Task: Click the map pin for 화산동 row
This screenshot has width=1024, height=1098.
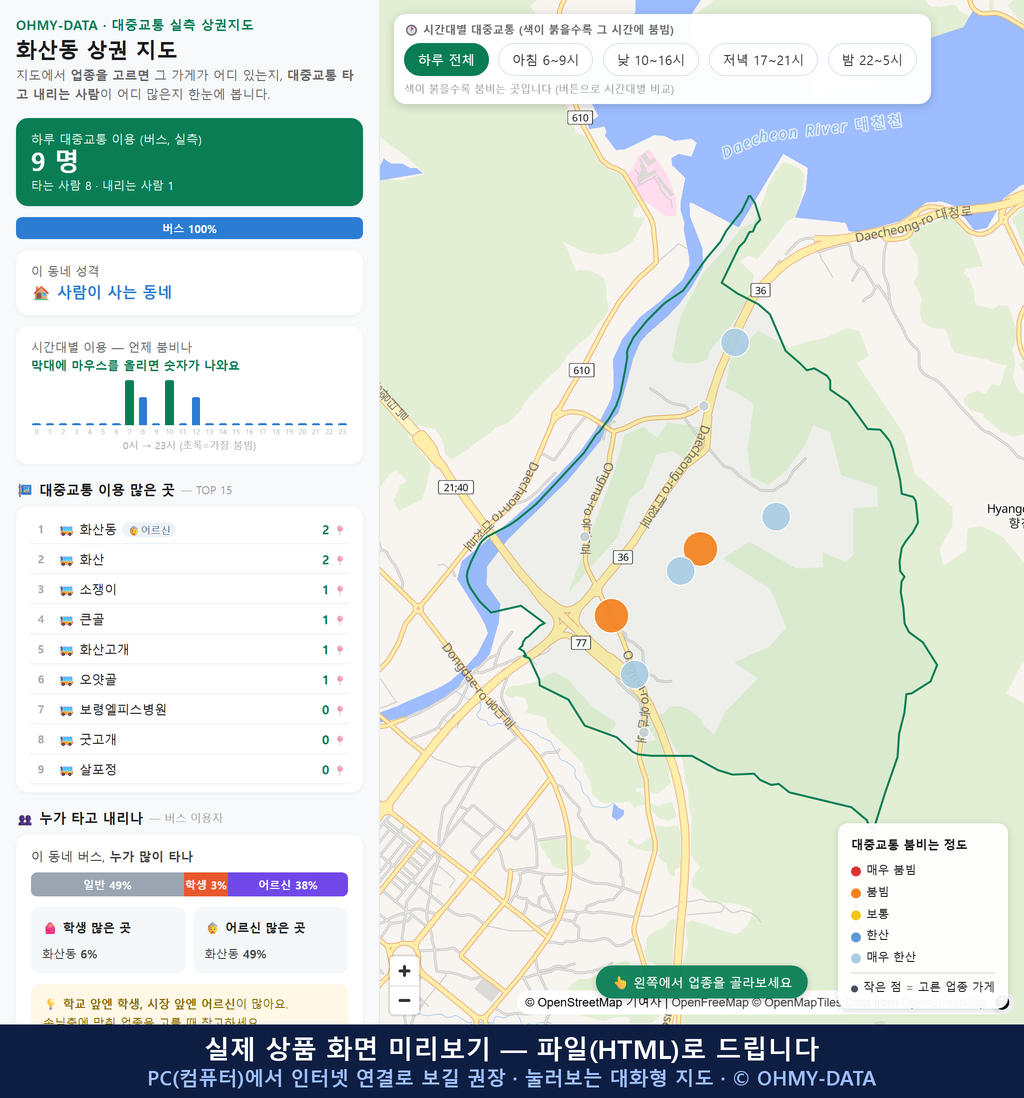Action: pyautogui.click(x=340, y=530)
